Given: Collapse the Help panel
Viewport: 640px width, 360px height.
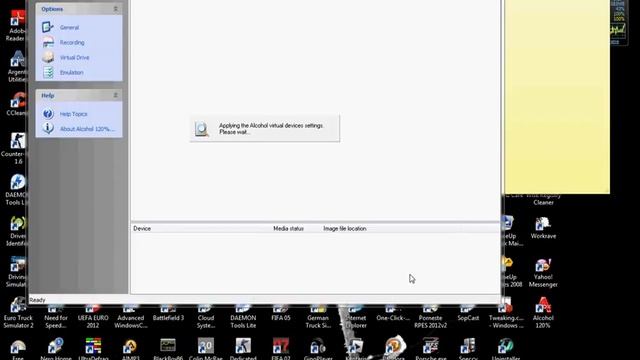Looking at the screenshot, I should (x=116, y=95).
